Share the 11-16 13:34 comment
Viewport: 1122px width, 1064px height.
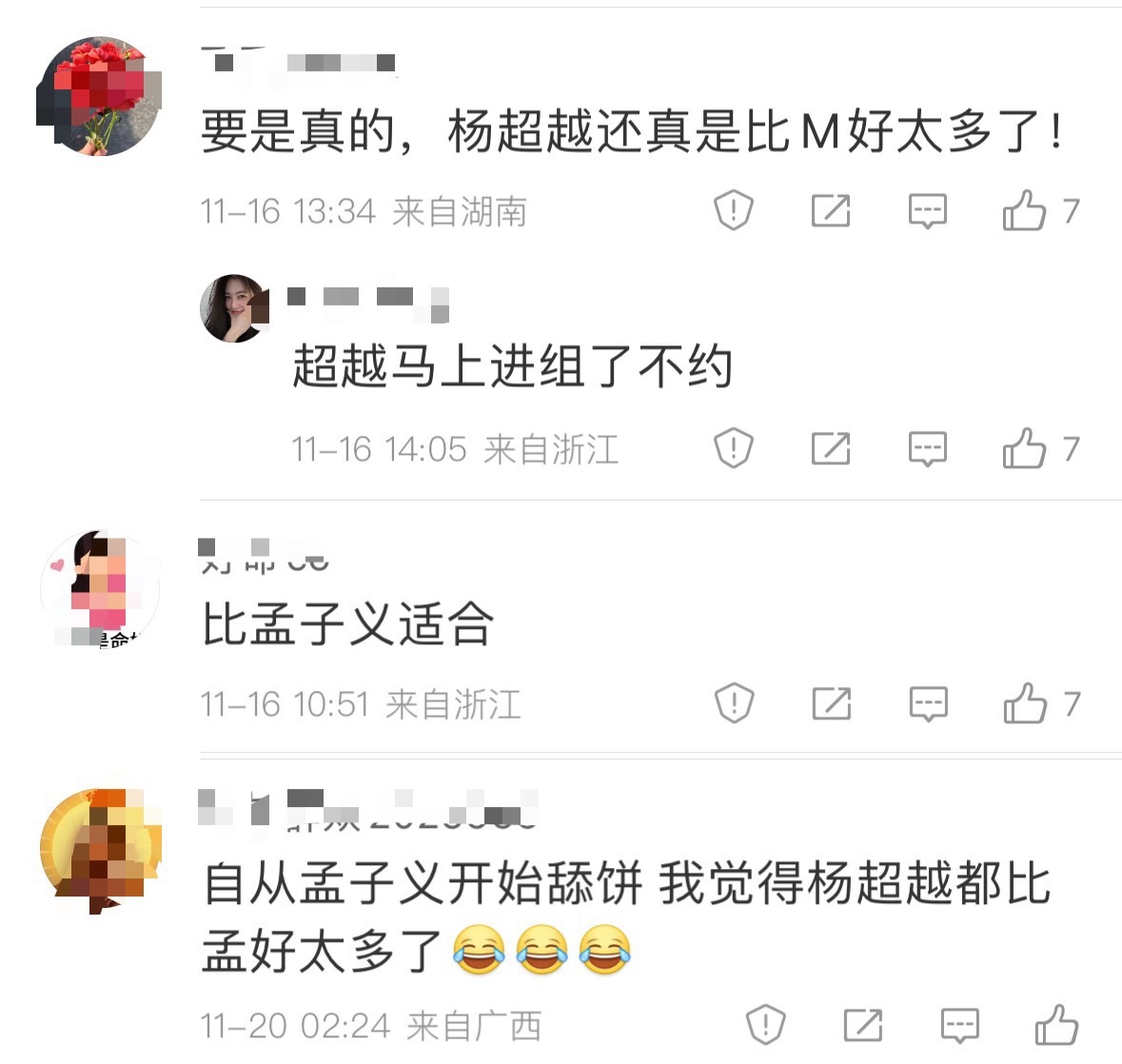tap(831, 210)
